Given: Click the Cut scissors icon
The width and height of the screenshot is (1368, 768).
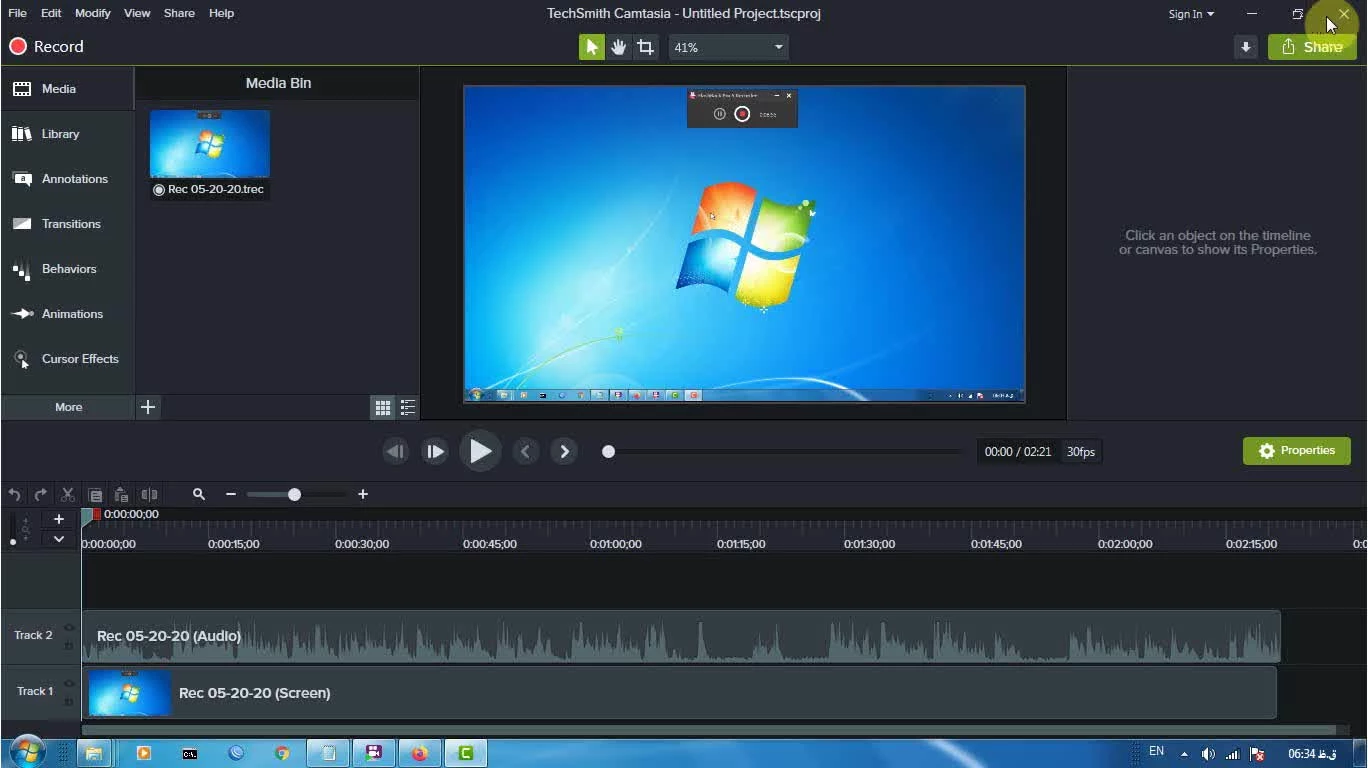Looking at the screenshot, I should (68, 494).
